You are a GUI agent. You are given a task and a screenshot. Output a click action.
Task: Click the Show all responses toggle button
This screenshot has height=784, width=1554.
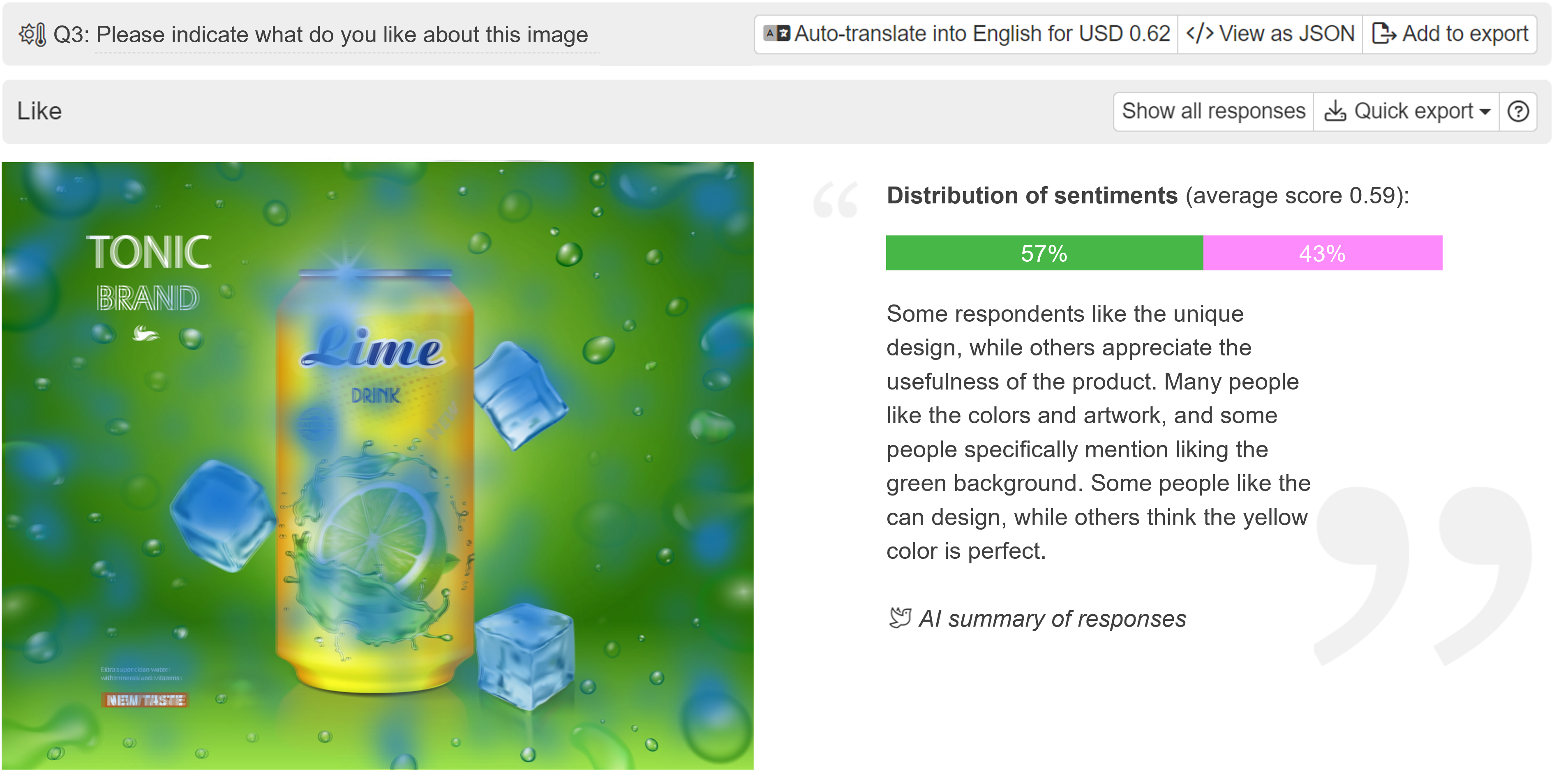[1213, 111]
